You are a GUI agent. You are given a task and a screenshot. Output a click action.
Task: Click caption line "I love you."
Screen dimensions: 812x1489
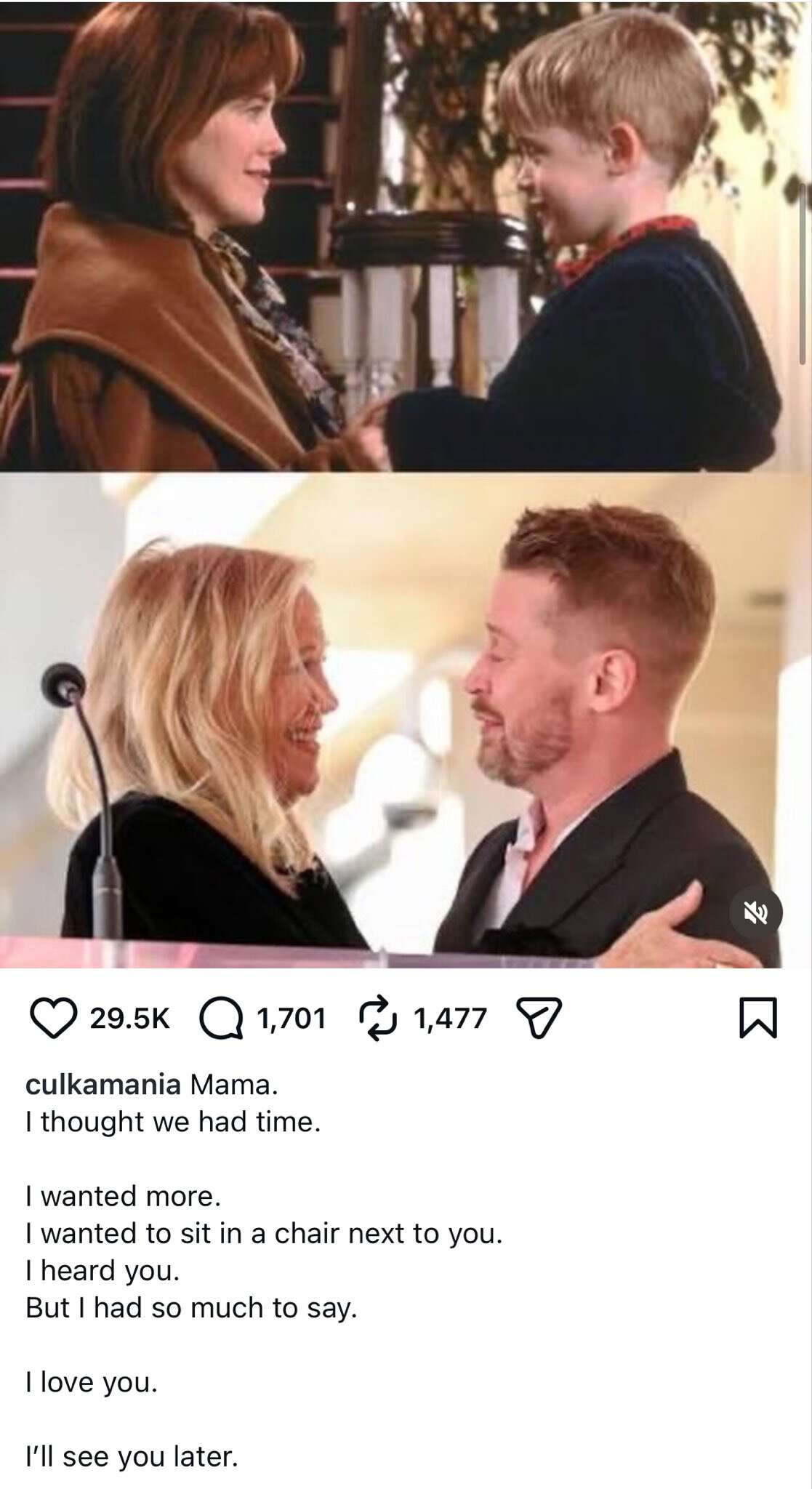pos(91,1382)
